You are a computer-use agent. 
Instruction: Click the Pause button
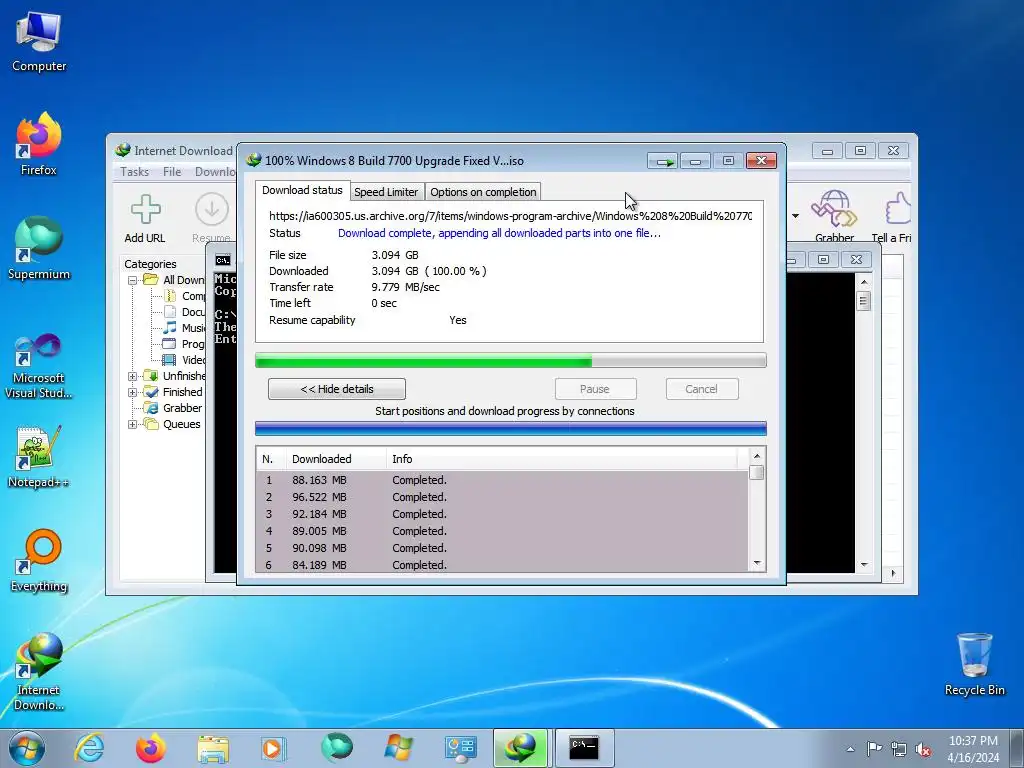click(x=595, y=389)
